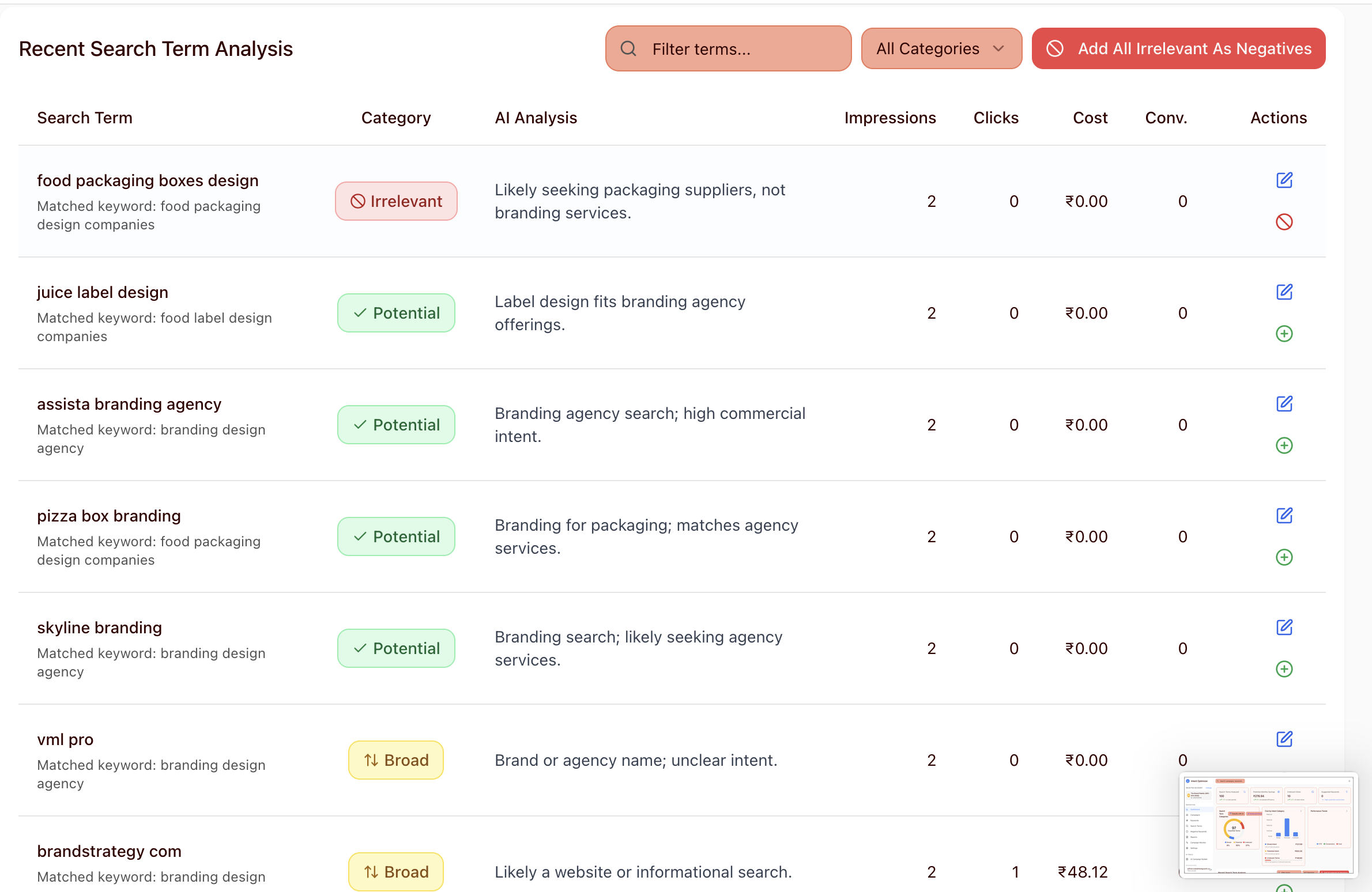This screenshot has width=1372, height=892.
Task: Open the dashboard screenshot thumbnail preview
Action: coord(1268,825)
